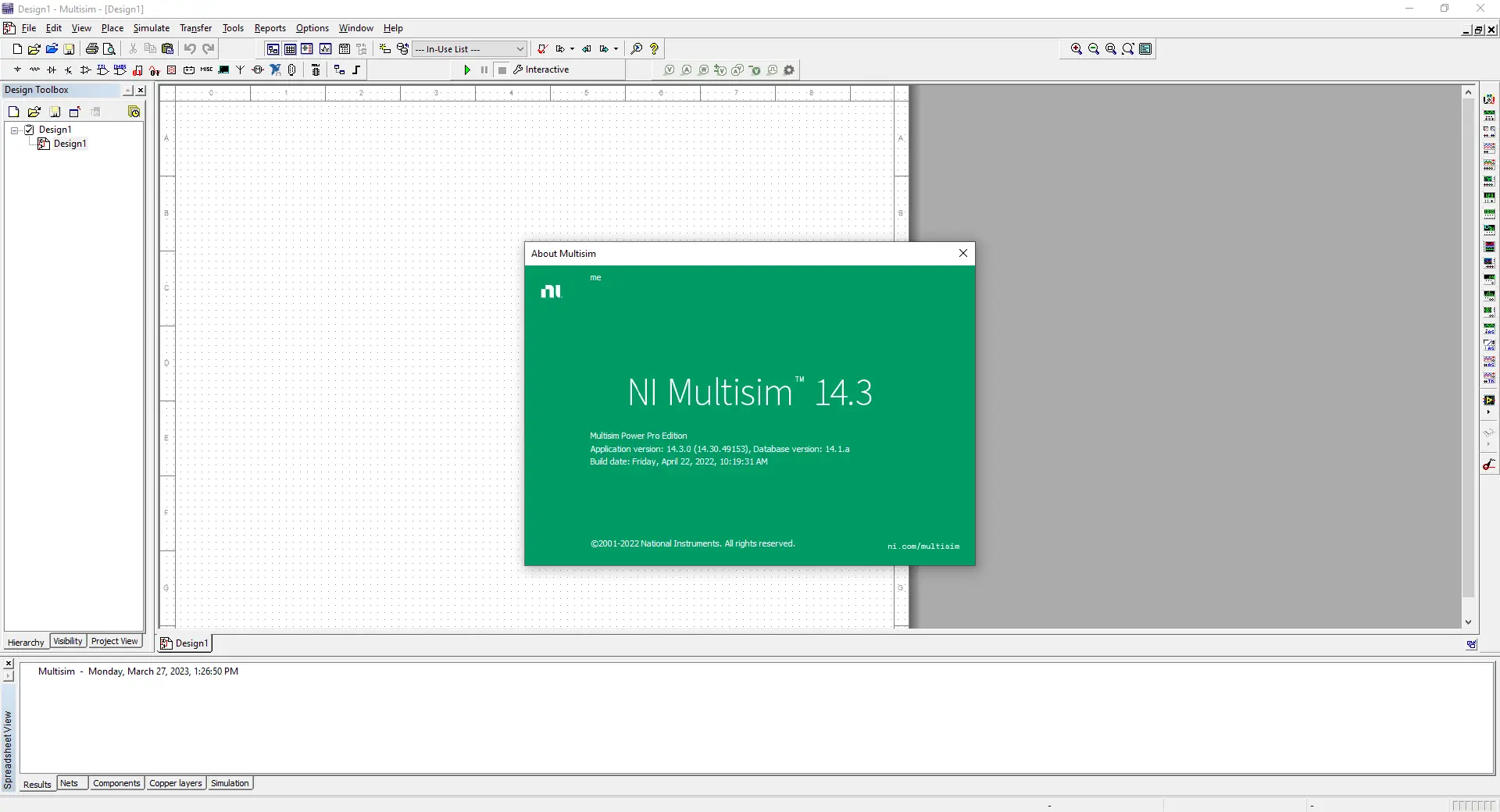Place an Indicator component icon
The height and width of the screenshot is (812, 1500).
click(172, 69)
